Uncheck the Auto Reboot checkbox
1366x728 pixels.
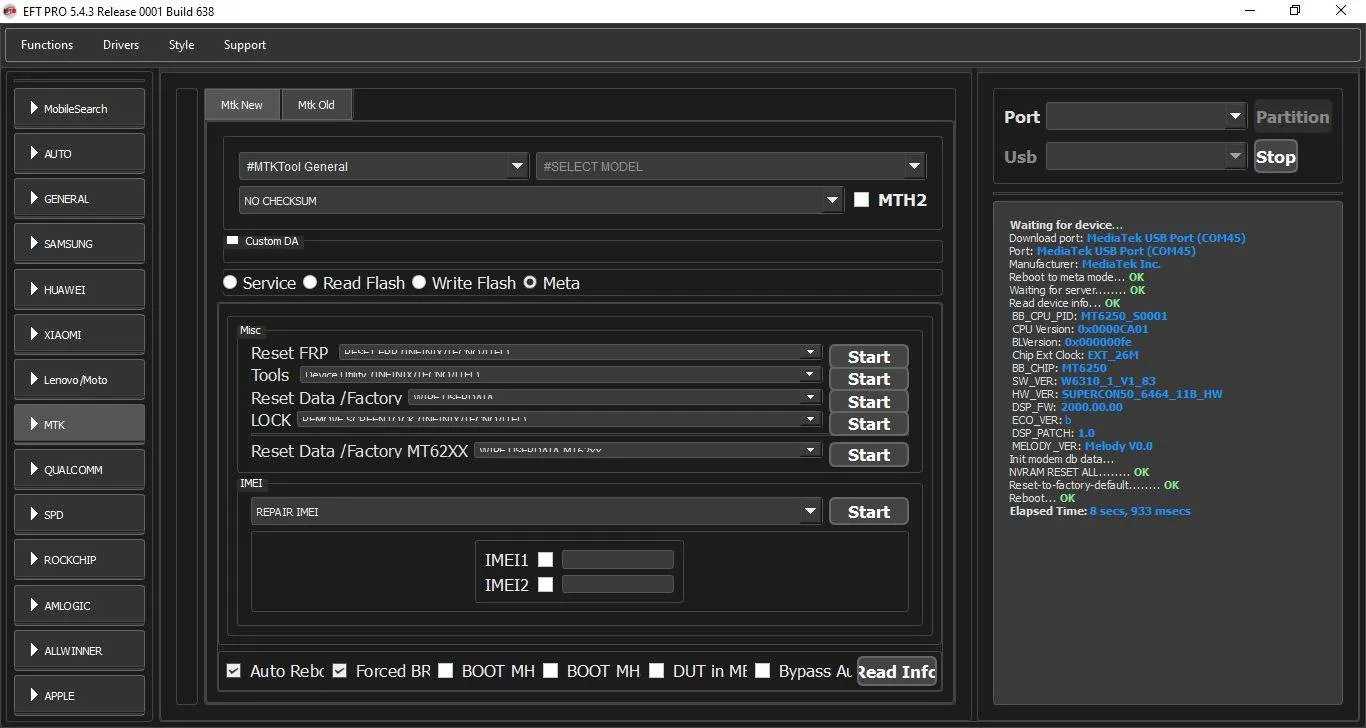(x=234, y=671)
